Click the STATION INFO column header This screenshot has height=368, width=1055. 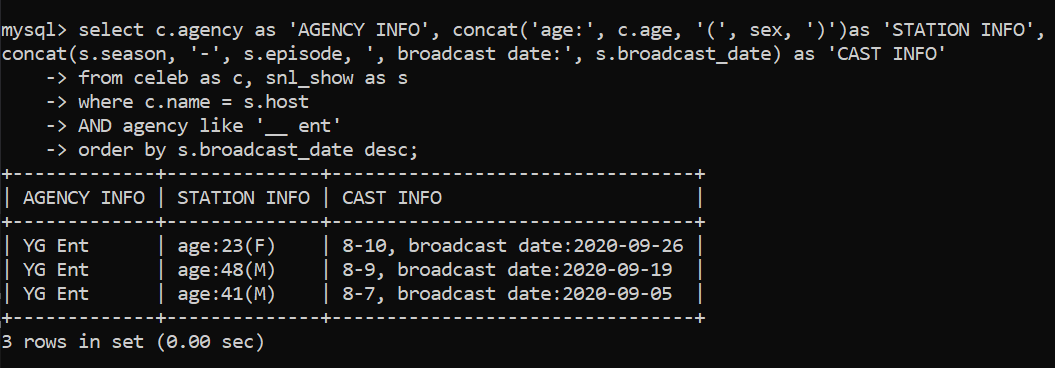click(x=244, y=198)
